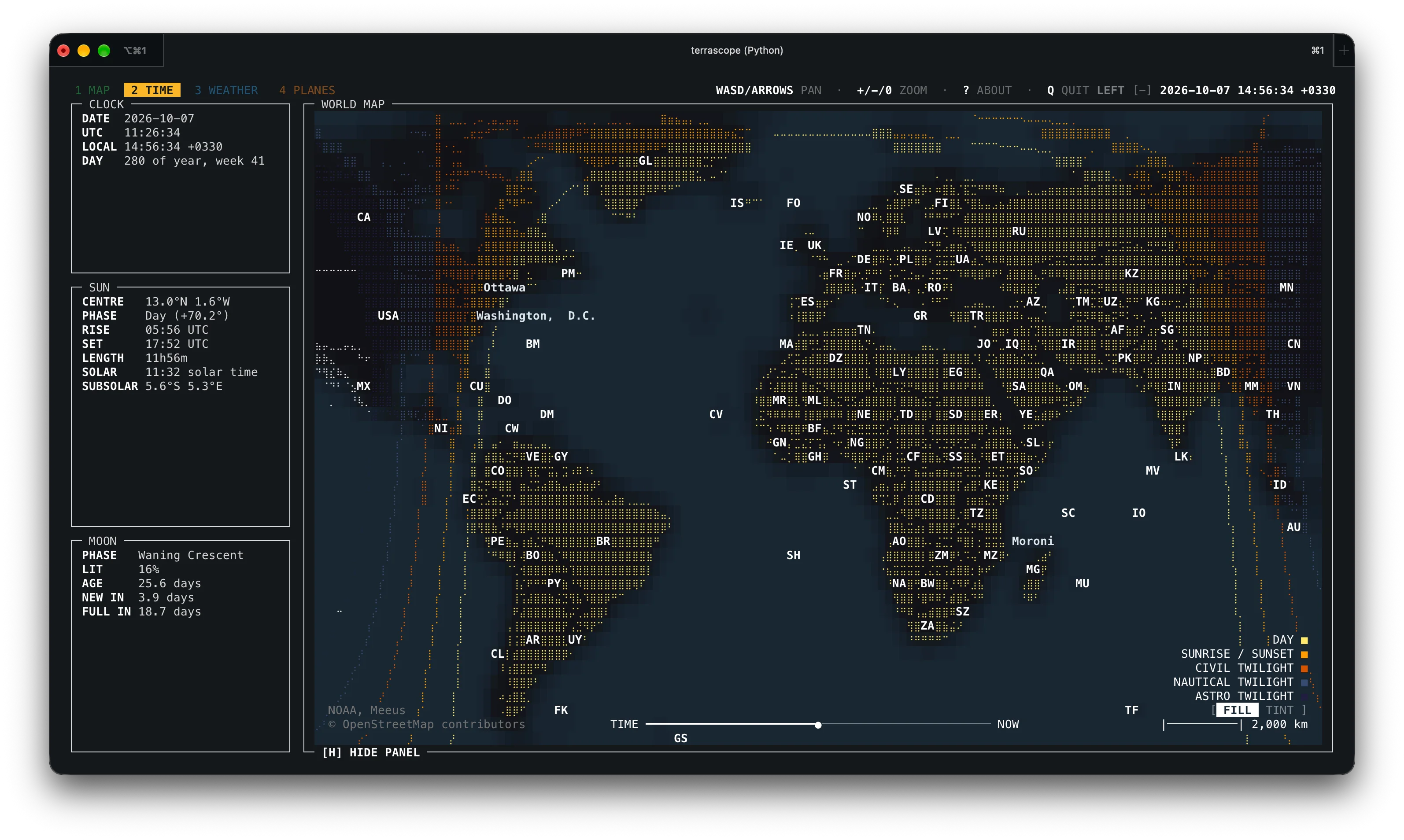The image size is (1404, 840).
Task: Jump the time slider to NOW
Action: (1008, 724)
